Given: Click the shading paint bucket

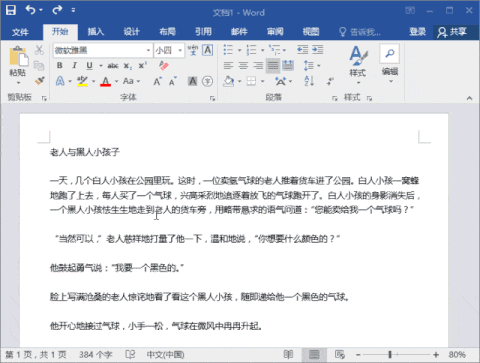Looking at the screenshot, I should (x=229, y=81).
